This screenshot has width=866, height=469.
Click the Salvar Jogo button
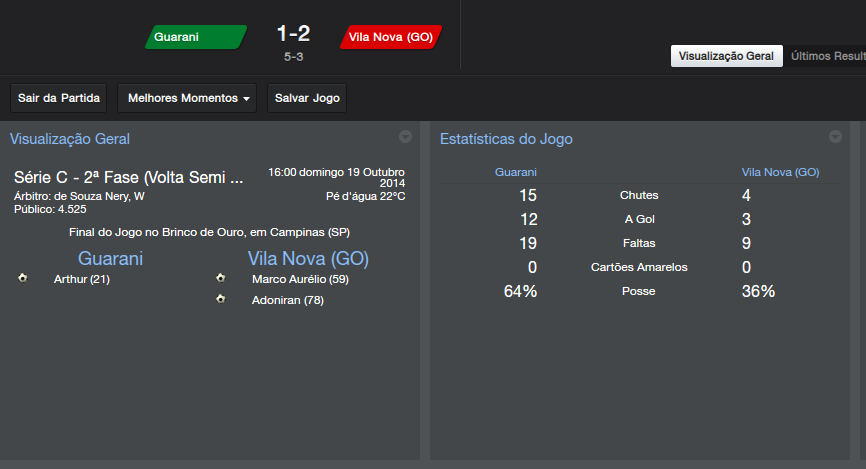pos(307,98)
